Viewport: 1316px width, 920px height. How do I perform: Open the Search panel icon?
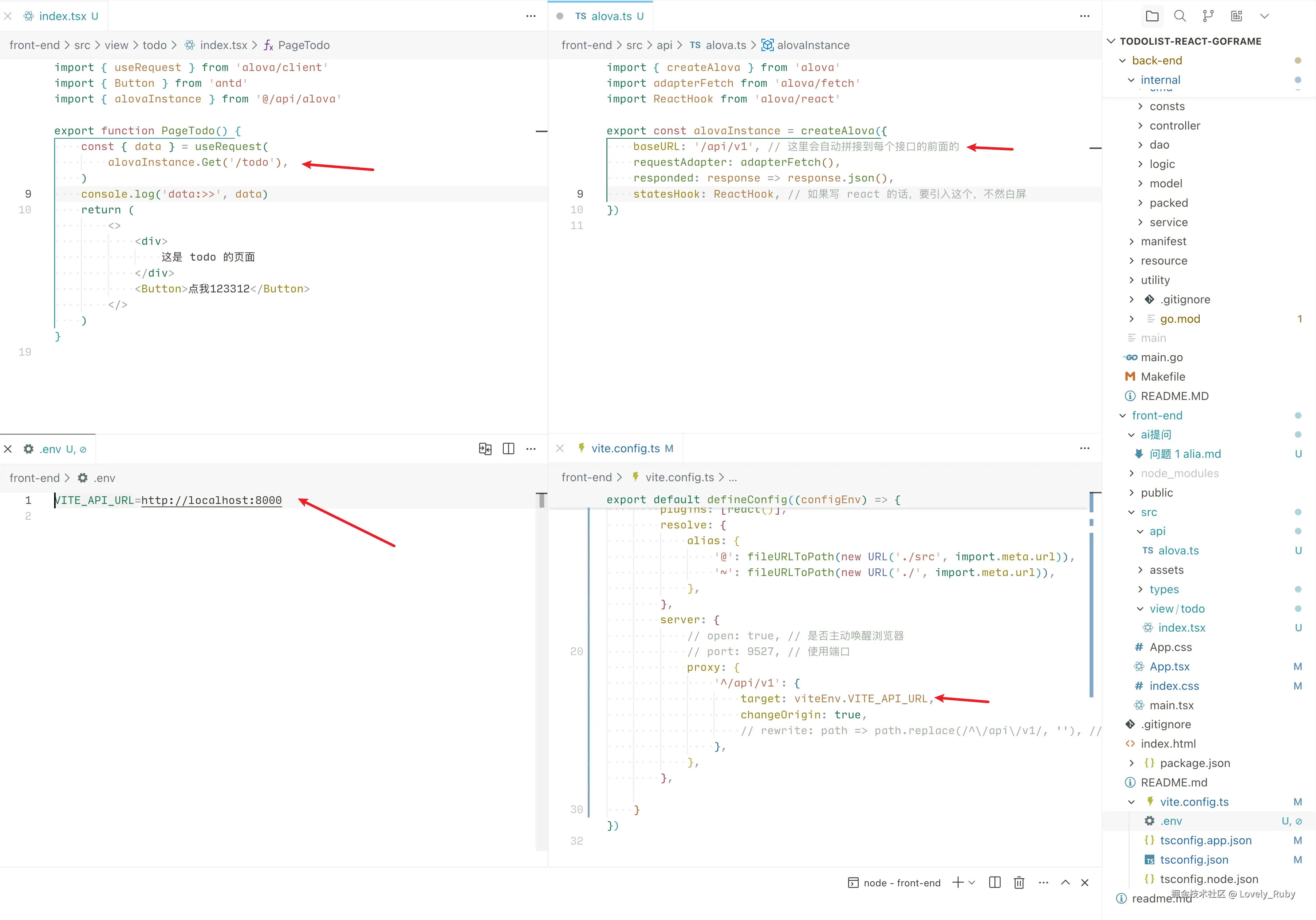click(x=1180, y=16)
